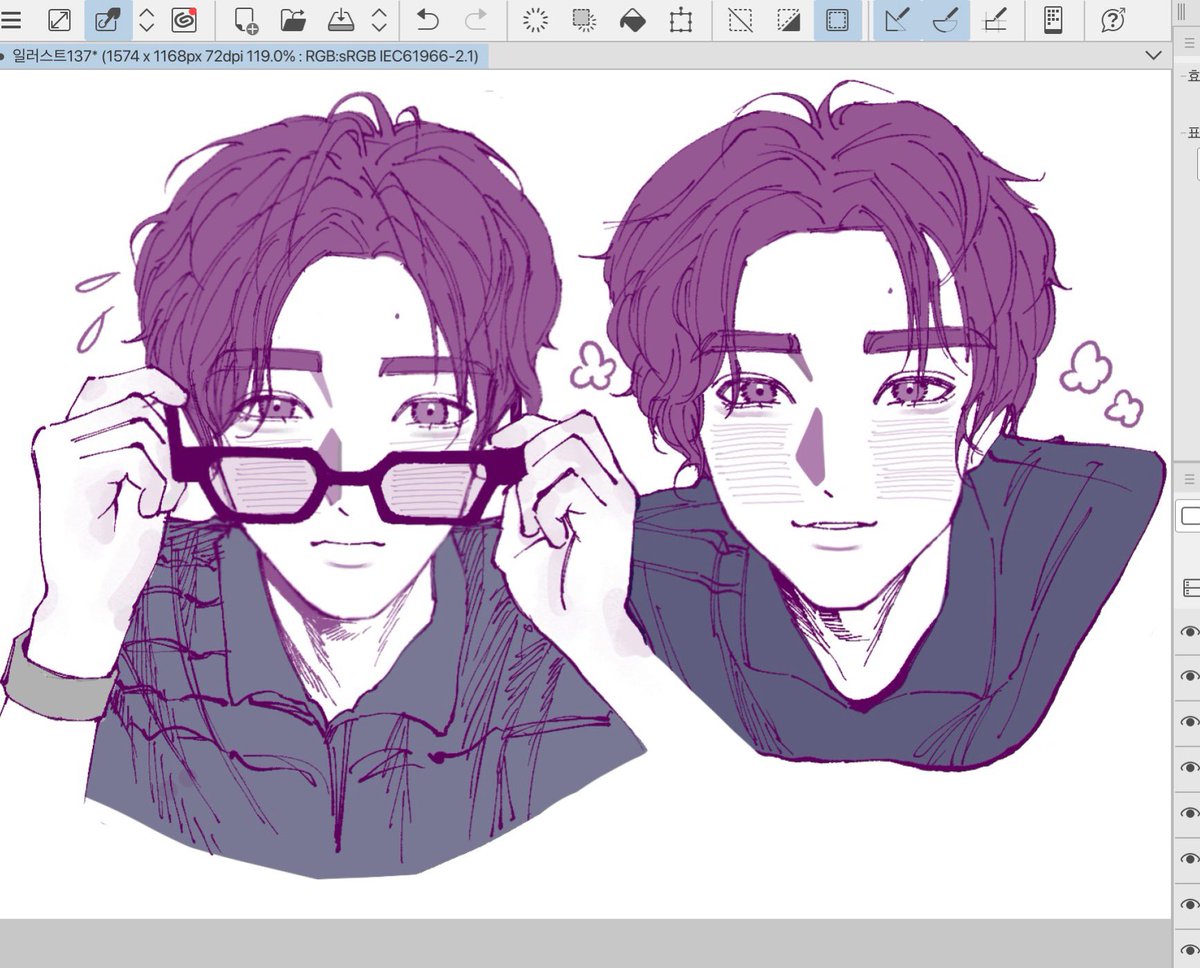Clear the layer contents with Delete icon
The width and height of the screenshot is (1200, 968).
pyautogui.click(x=536, y=19)
